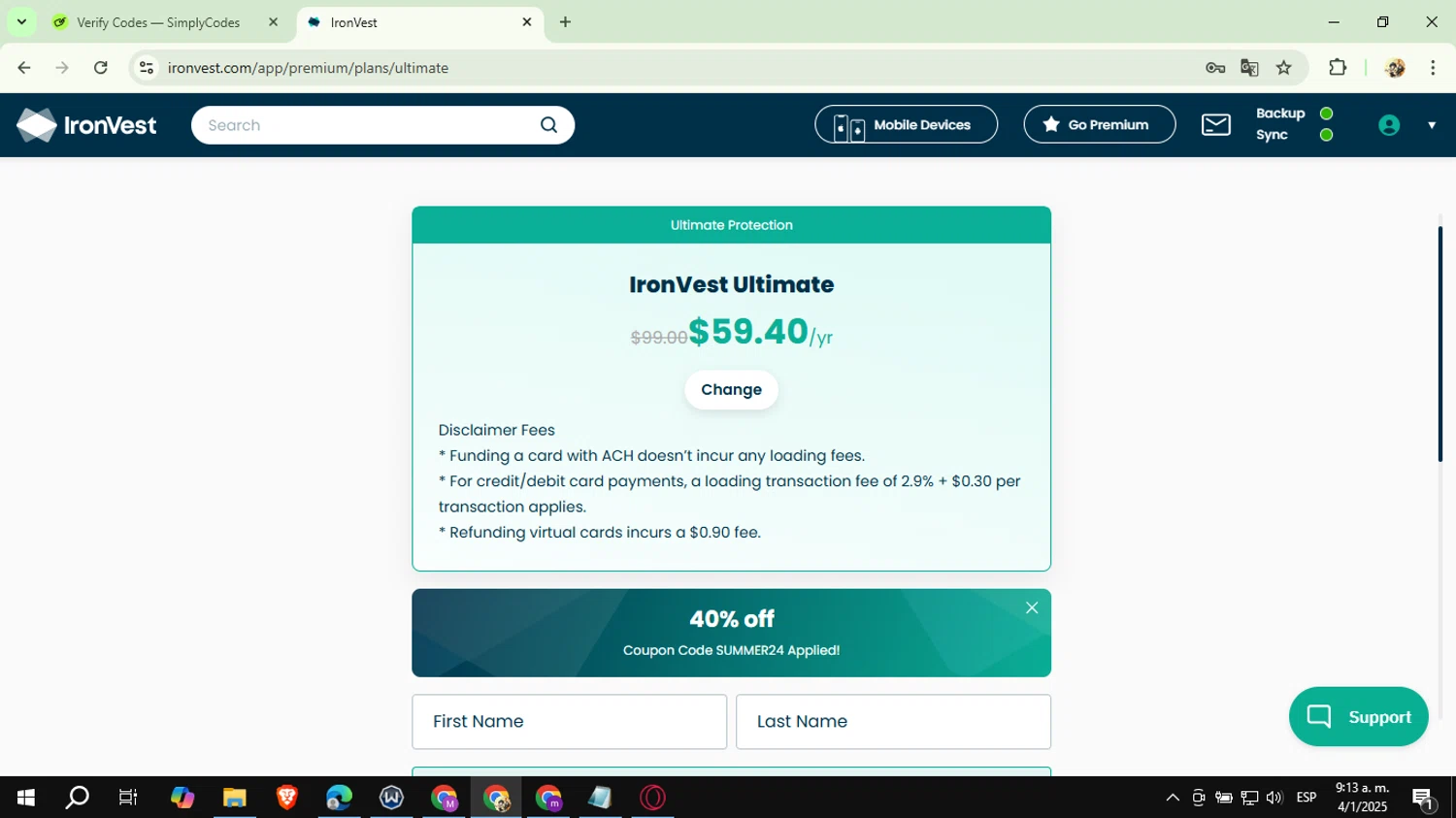Screen dimensions: 1456x818
Task: Open Windows notification center
Action: coord(1424,799)
